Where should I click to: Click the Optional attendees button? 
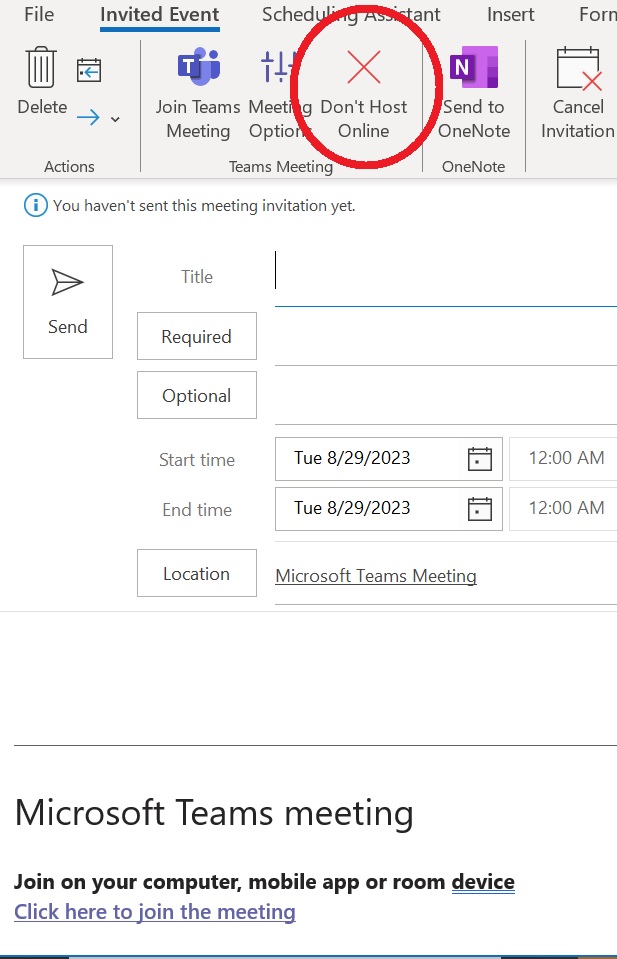(197, 396)
